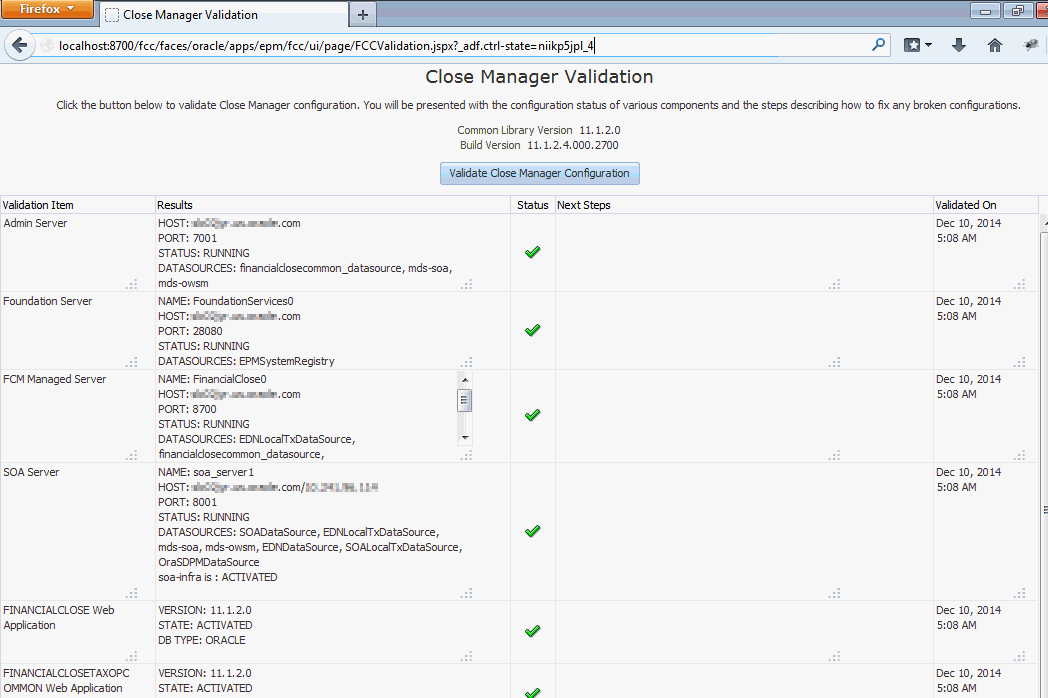Open a new tab with plus button
The width and height of the screenshot is (1048, 698).
coord(362,15)
